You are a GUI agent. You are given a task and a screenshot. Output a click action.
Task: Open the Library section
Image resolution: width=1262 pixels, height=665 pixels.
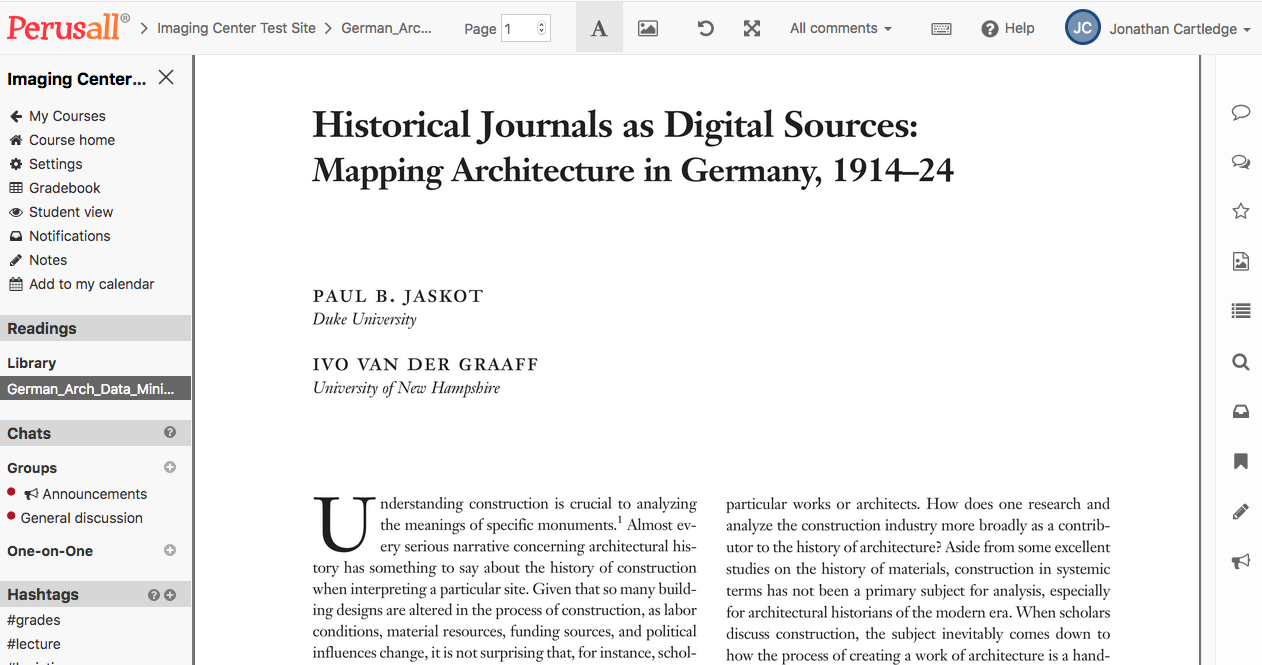click(x=32, y=363)
